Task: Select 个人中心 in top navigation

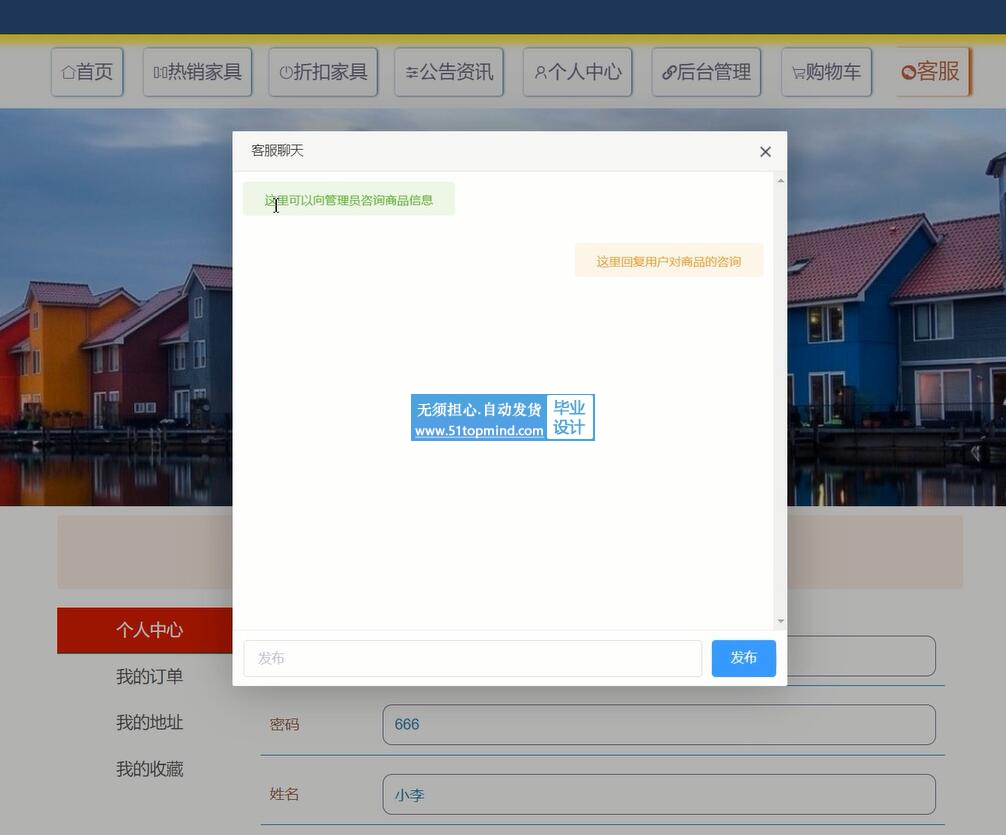Action: (x=577, y=72)
